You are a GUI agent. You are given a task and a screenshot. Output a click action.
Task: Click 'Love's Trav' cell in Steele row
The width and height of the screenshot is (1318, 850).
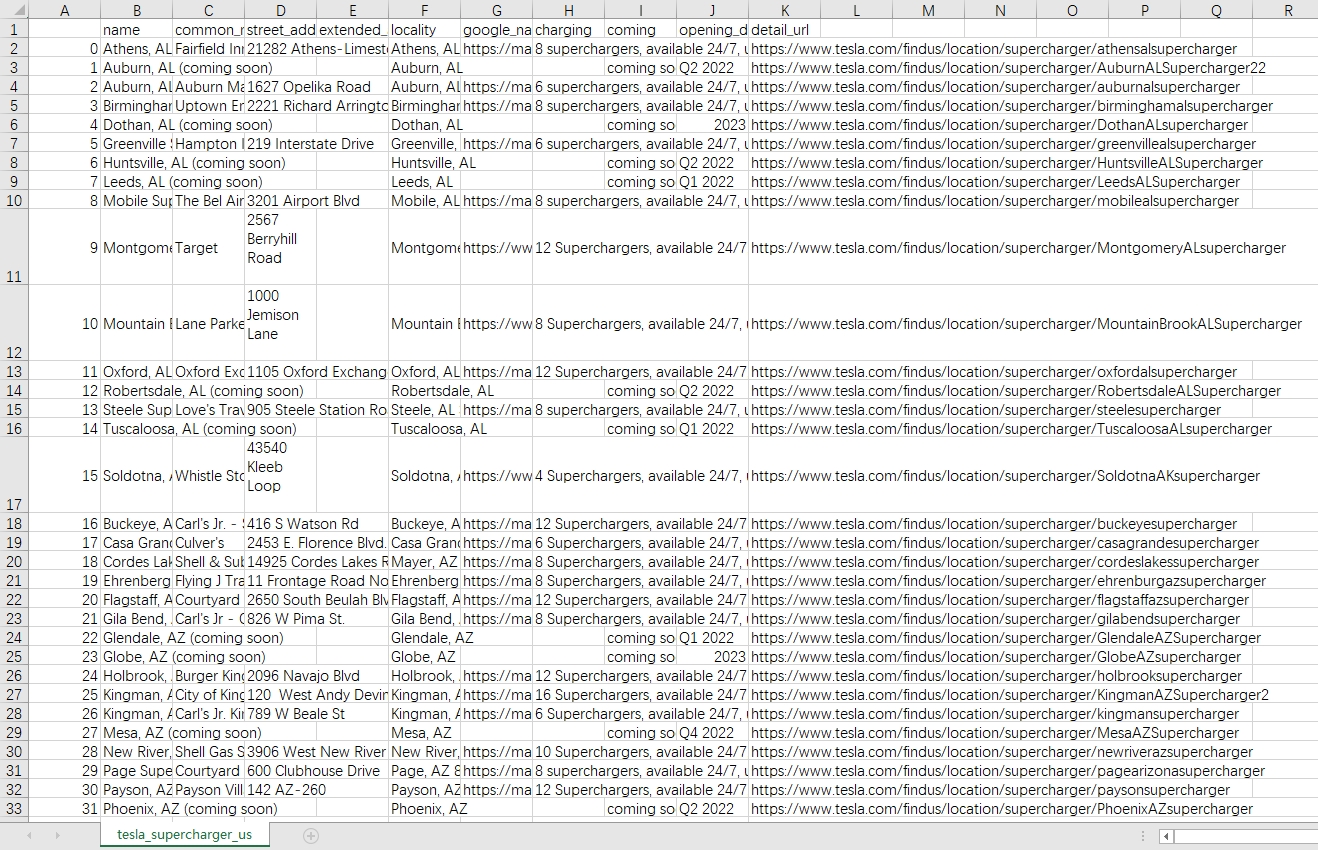208,410
